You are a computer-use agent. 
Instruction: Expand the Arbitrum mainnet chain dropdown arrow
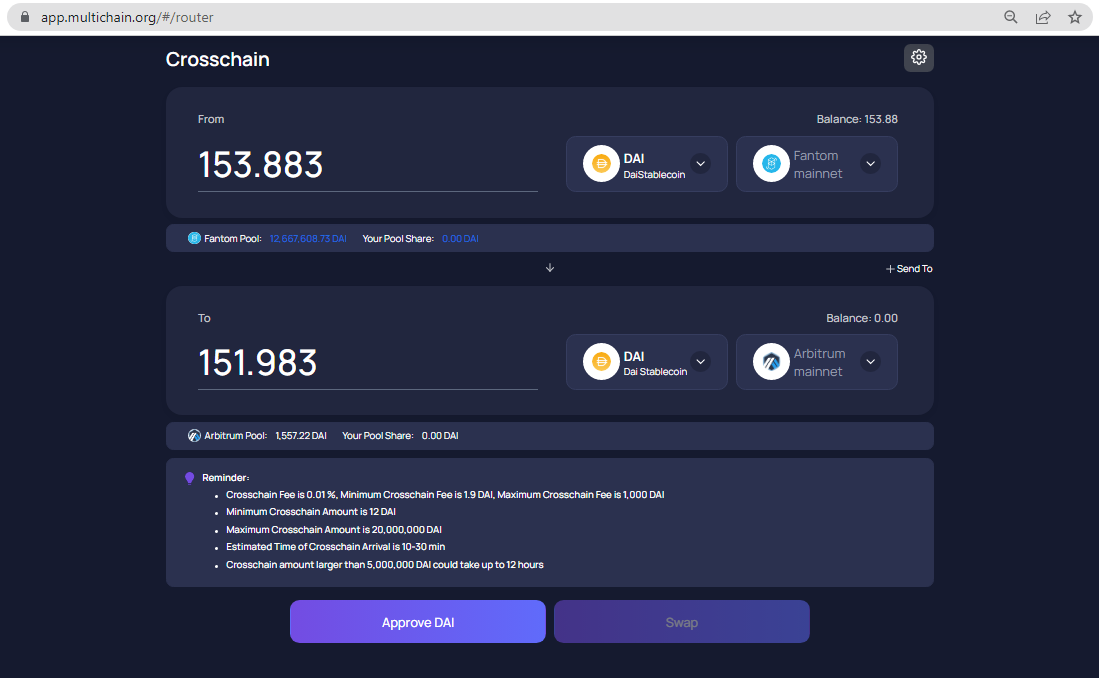point(871,362)
